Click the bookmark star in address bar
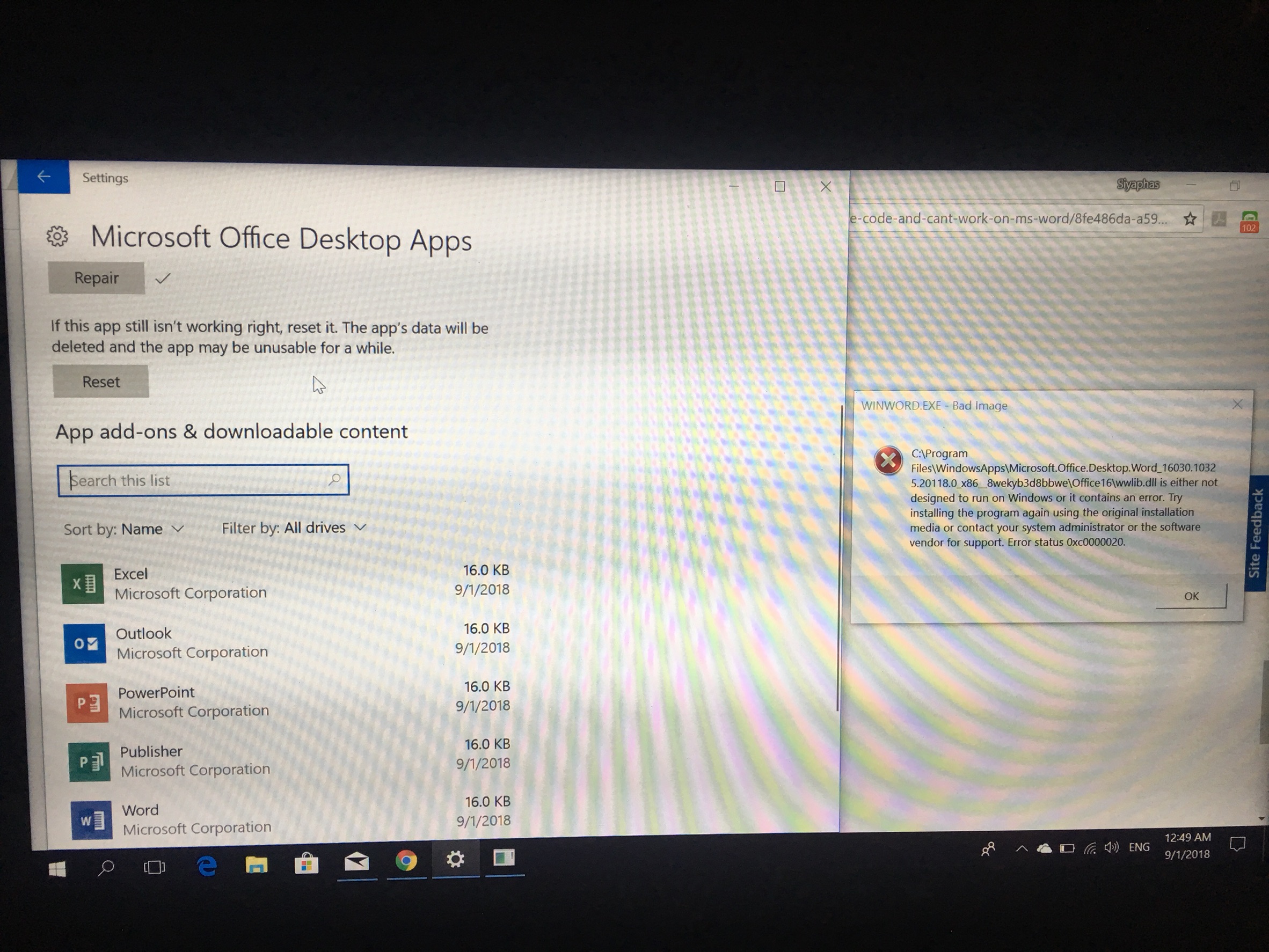The image size is (1269, 952). (x=1190, y=219)
